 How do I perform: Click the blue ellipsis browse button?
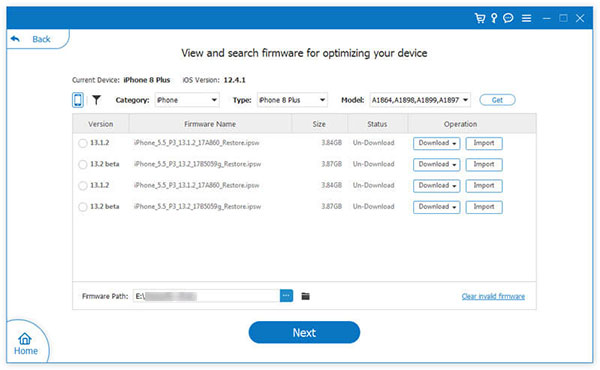(x=286, y=296)
